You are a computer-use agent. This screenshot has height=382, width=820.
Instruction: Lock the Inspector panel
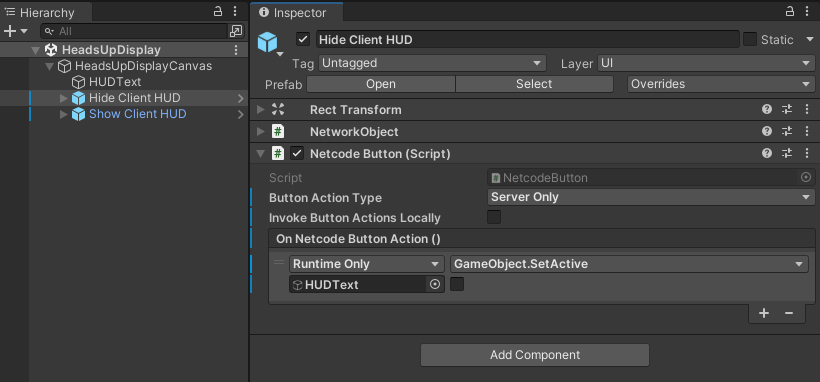789,11
